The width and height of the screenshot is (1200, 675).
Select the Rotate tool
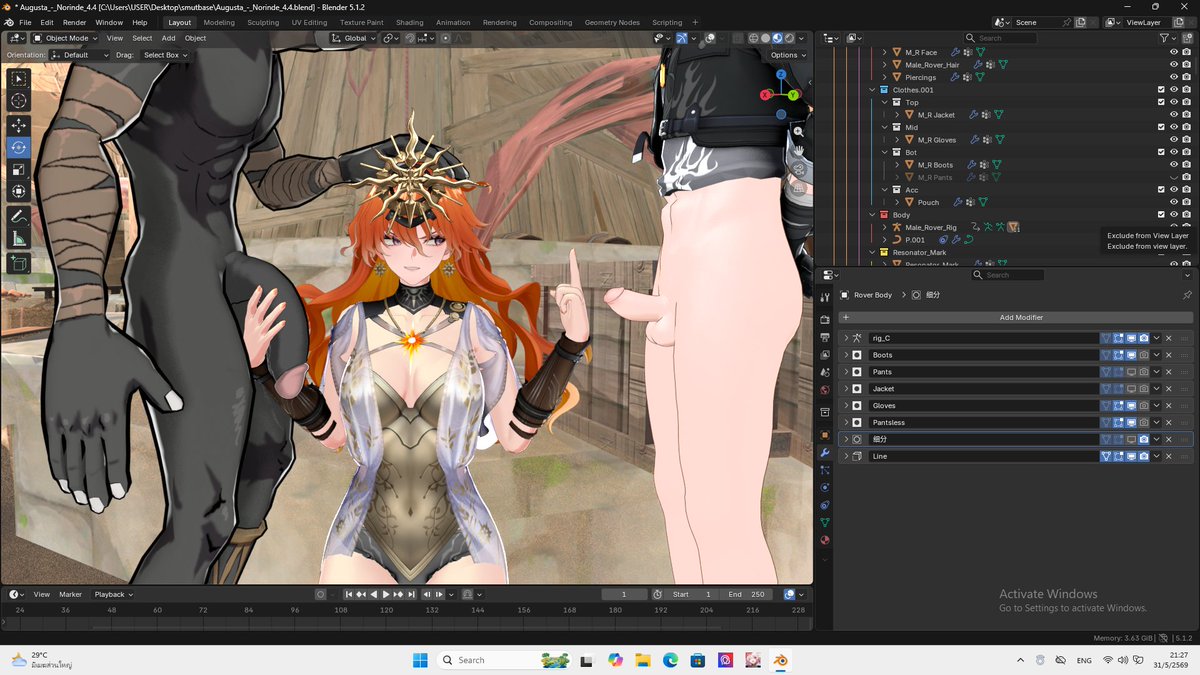pyautogui.click(x=19, y=147)
